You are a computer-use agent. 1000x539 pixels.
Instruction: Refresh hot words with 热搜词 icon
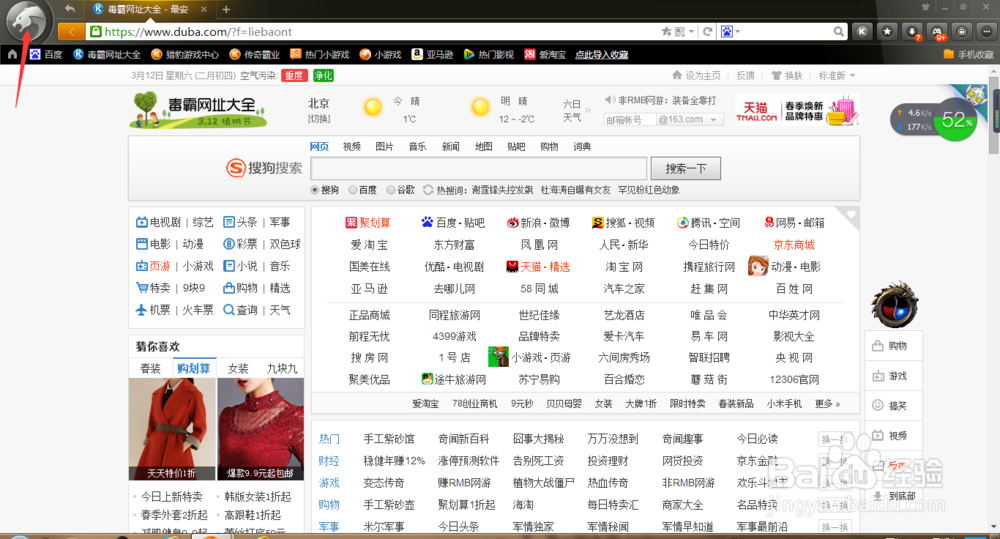428,189
